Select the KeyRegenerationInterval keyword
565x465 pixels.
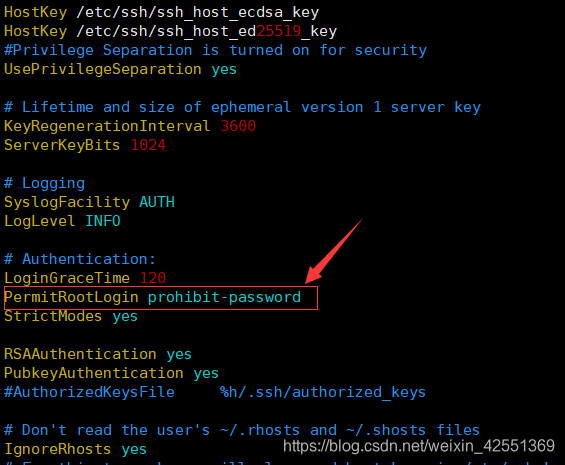click(107, 127)
